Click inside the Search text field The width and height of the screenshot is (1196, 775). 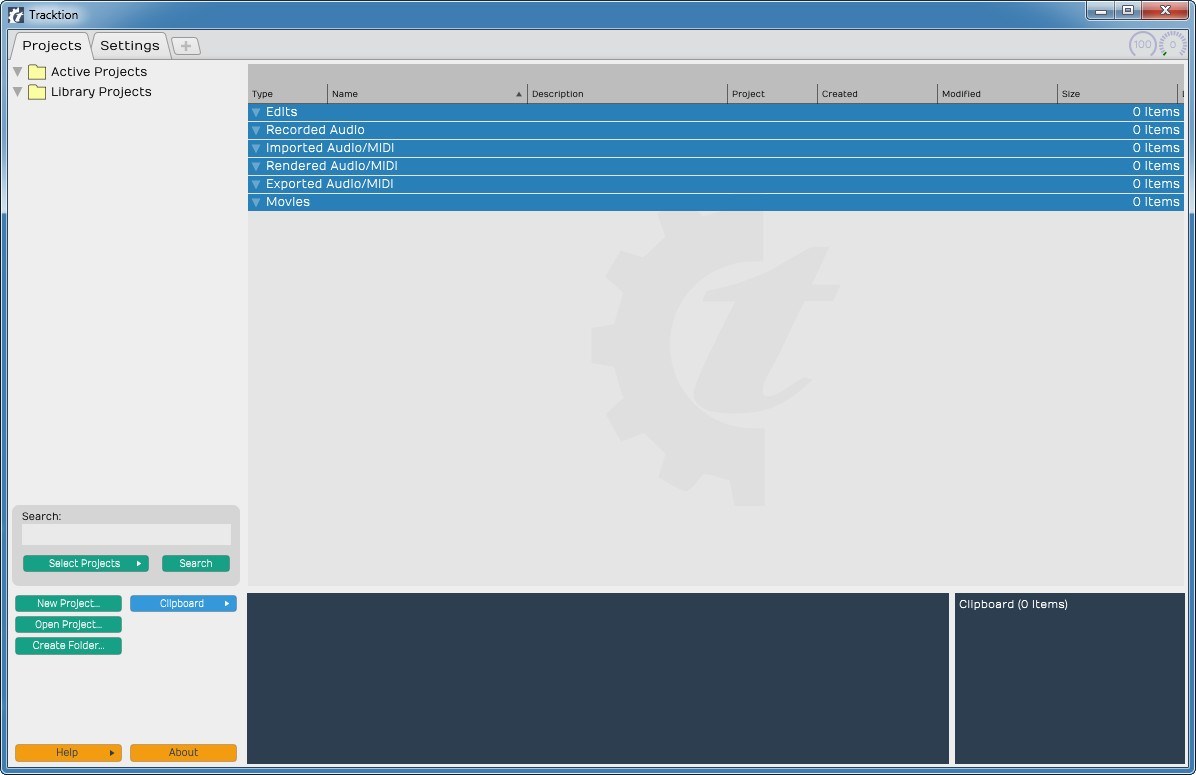(126, 534)
